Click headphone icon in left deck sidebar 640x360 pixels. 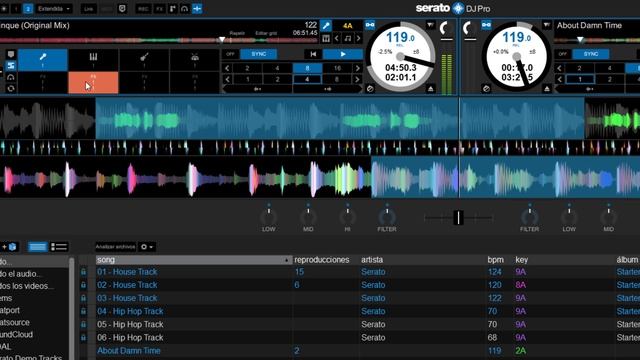tap(11, 77)
